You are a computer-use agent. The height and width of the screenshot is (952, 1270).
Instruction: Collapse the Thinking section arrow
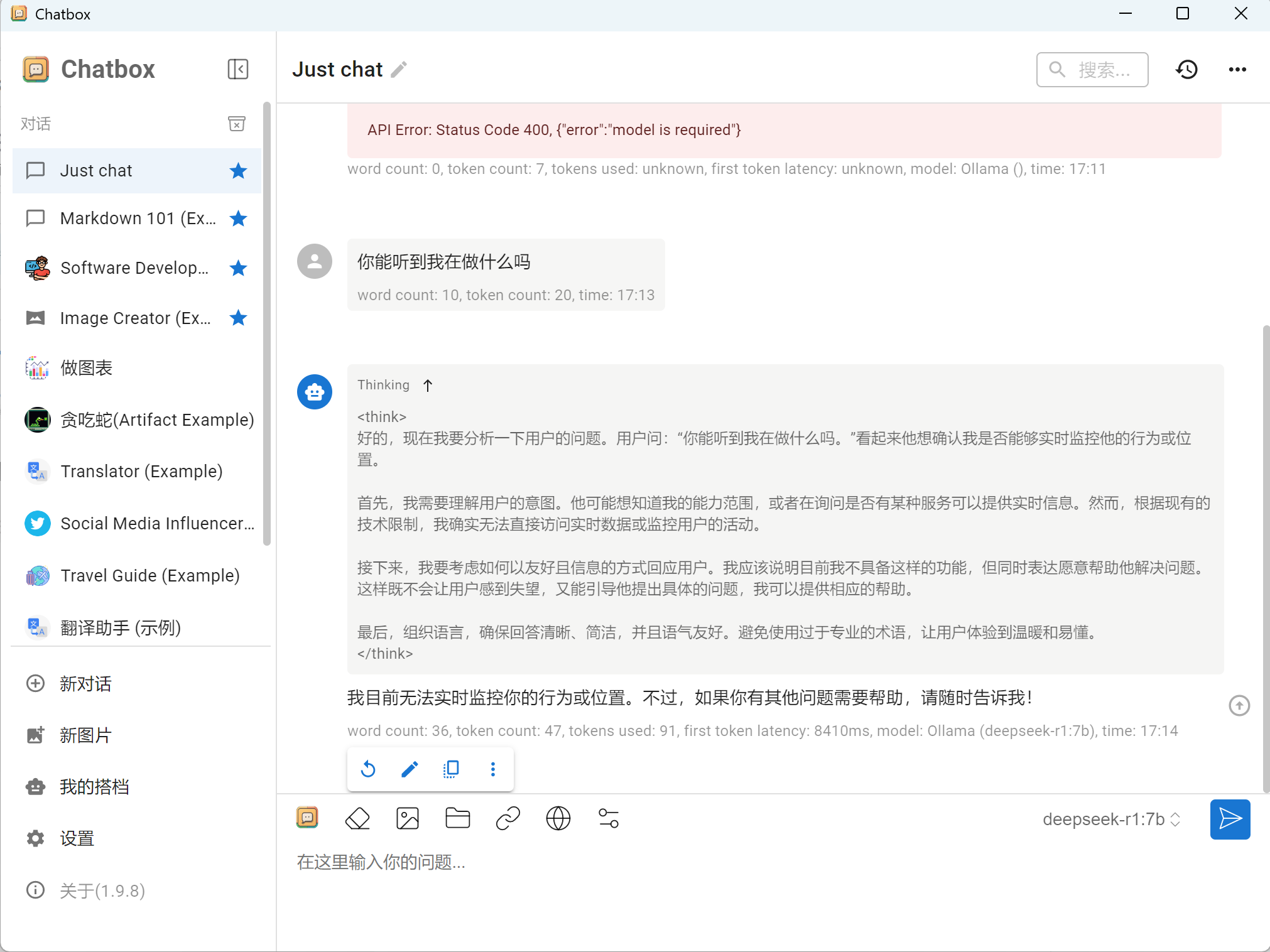tap(428, 385)
